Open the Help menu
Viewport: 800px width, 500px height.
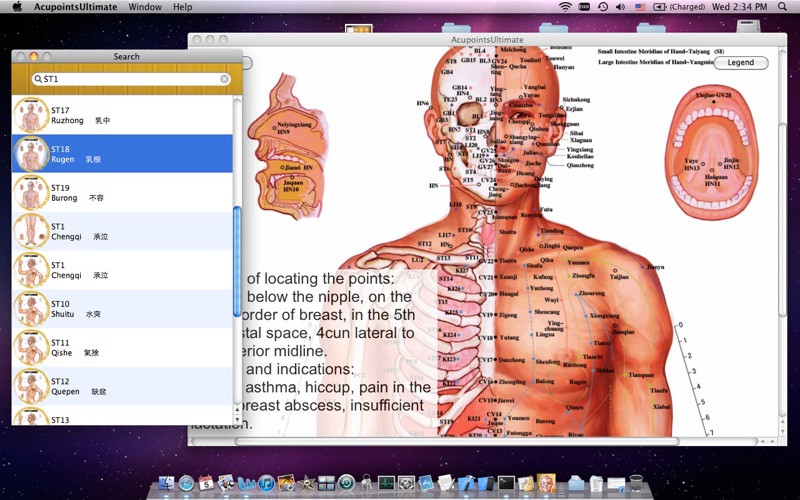pos(182,7)
